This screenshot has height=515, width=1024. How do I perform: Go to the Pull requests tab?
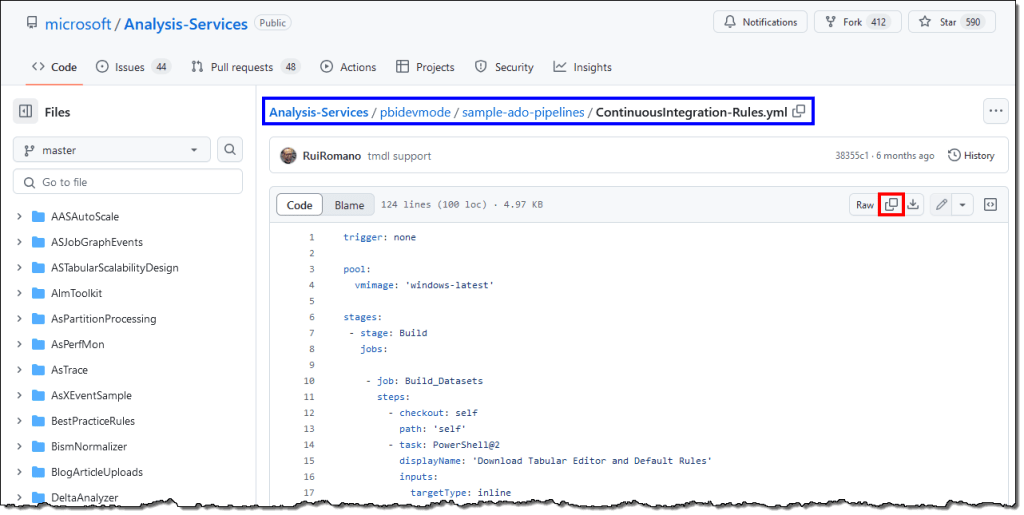pos(245,67)
